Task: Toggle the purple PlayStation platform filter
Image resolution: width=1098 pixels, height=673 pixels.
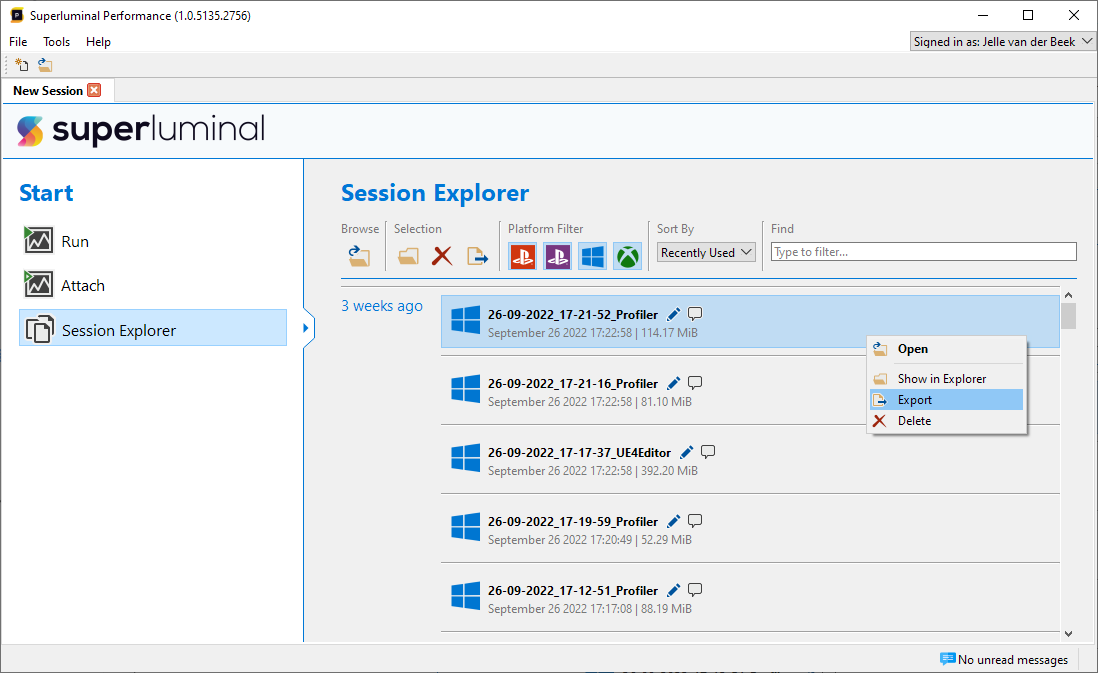Action: click(x=557, y=256)
